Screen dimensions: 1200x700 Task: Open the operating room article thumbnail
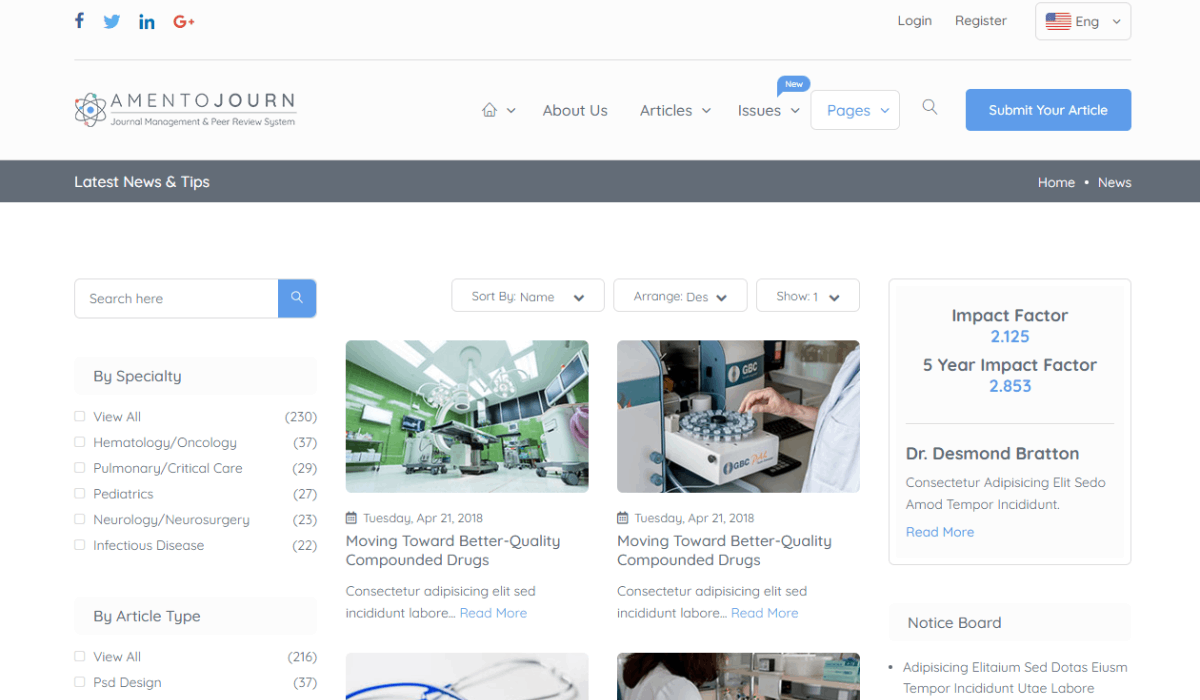pos(467,416)
